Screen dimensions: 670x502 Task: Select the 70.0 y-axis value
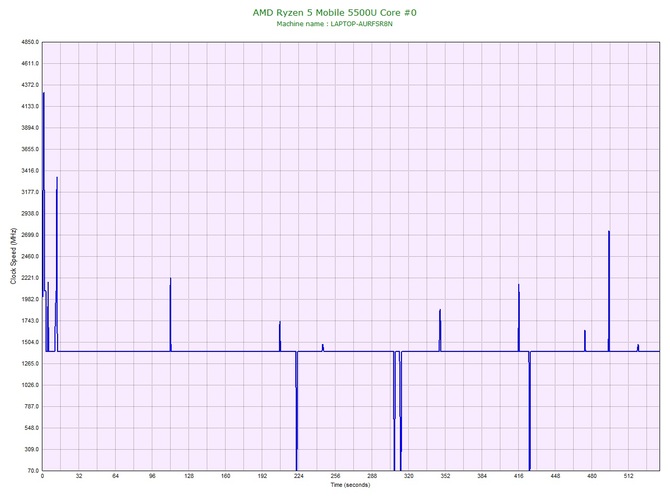(33, 470)
